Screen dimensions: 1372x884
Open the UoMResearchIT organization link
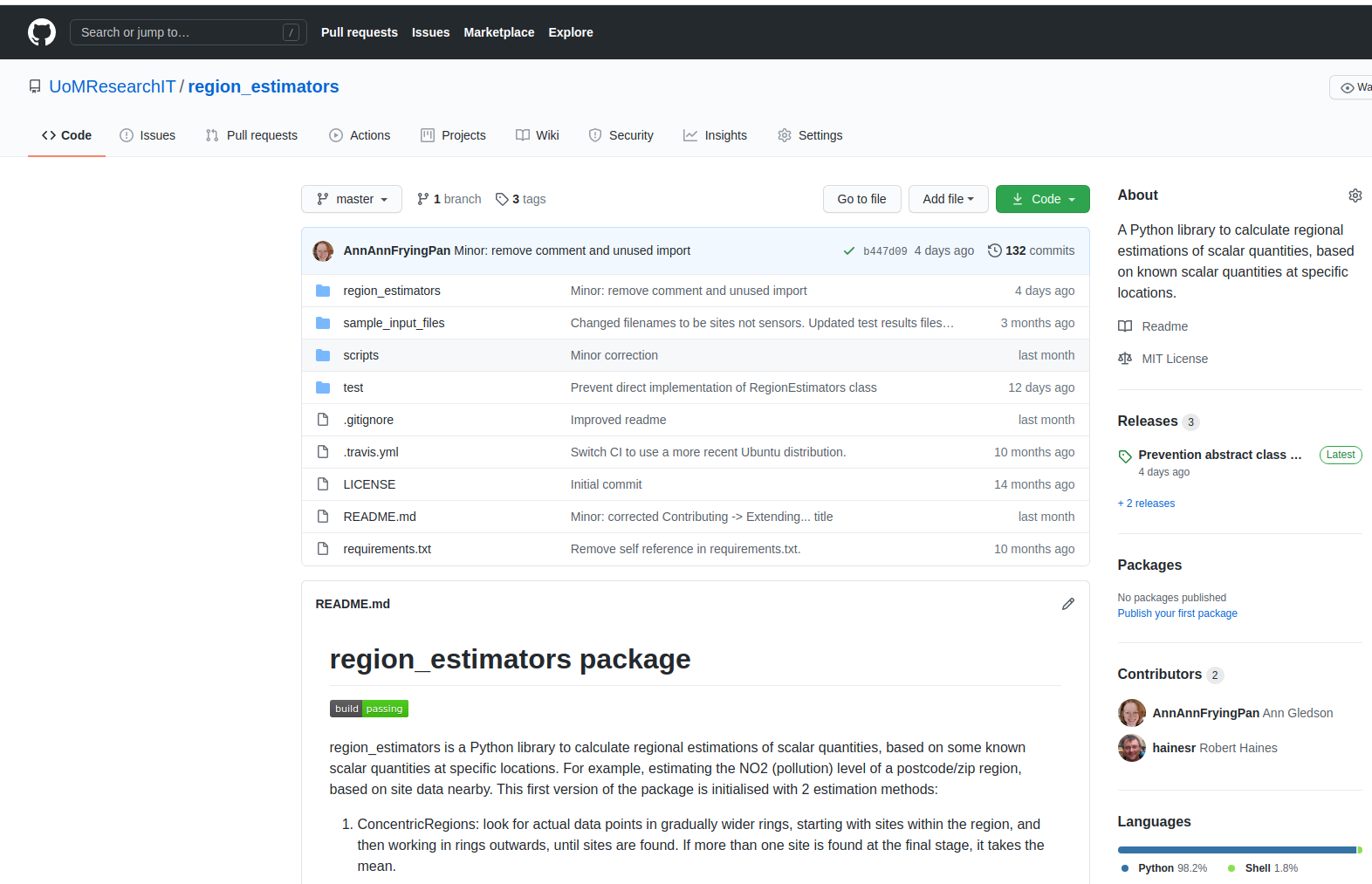(113, 86)
